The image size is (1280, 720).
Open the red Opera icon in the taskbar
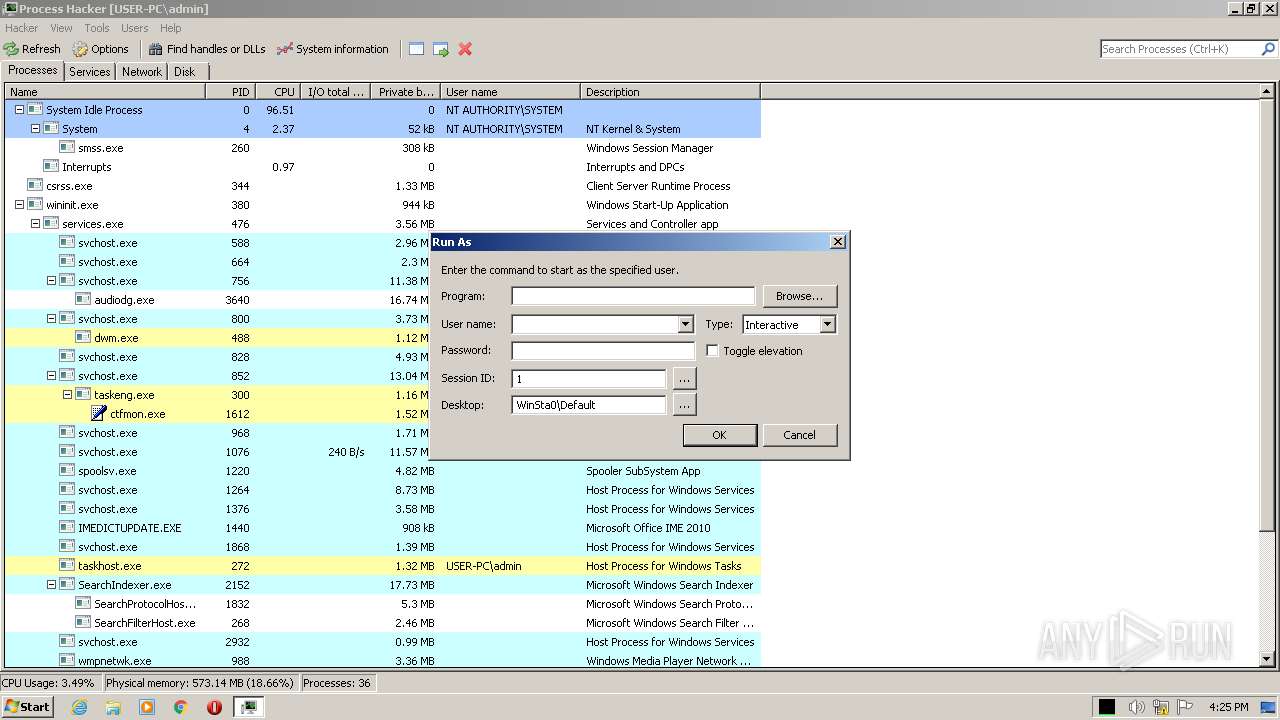214,707
